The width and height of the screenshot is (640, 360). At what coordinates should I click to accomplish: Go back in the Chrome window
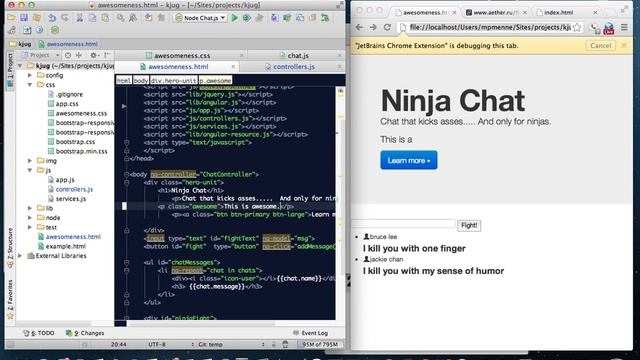[359, 27]
